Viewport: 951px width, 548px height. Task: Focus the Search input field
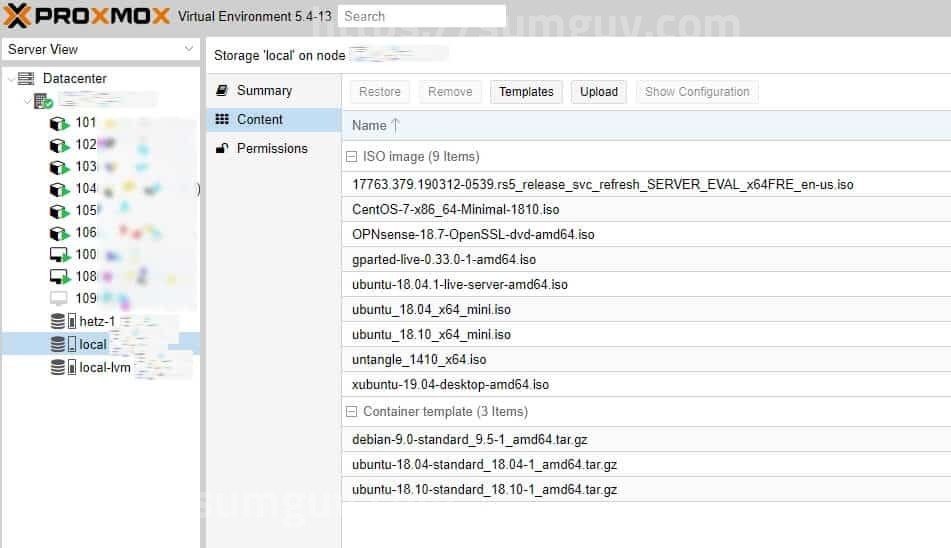tap(422, 16)
